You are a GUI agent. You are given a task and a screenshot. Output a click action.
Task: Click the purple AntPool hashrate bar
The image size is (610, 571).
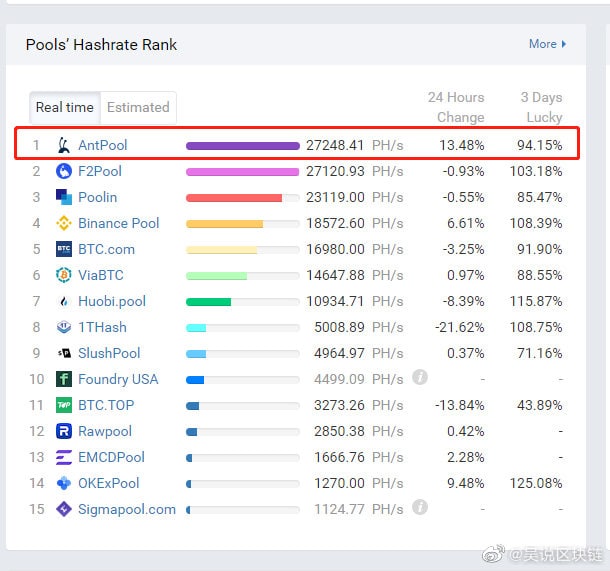(x=243, y=146)
